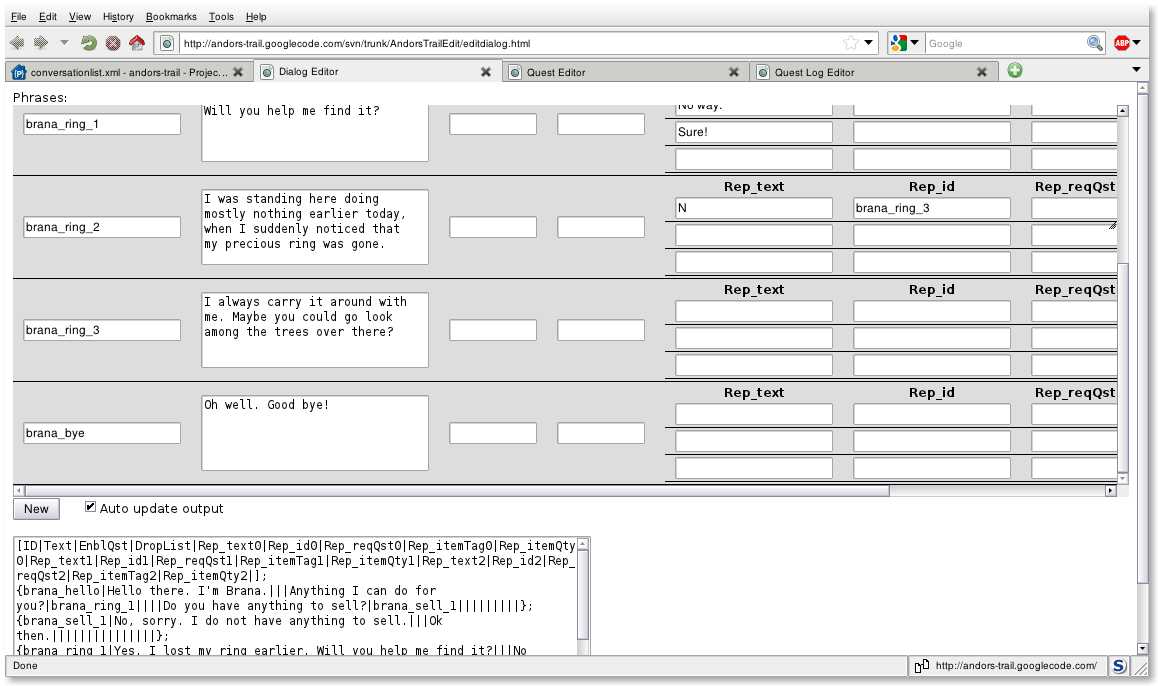The height and width of the screenshot is (686, 1158).
Task: Open a new tab with green plus
Action: click(1015, 71)
